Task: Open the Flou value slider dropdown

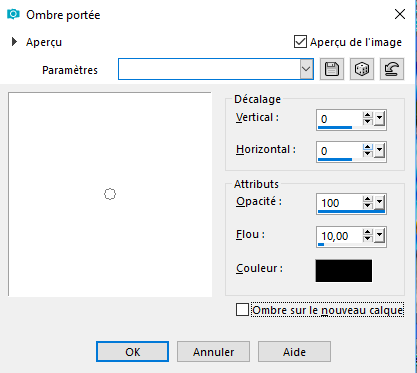Action: pyautogui.click(x=379, y=236)
